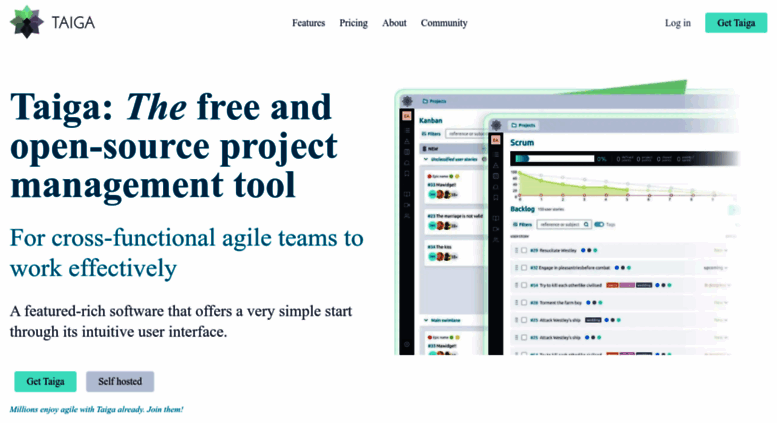Viewport: 777px width, 423px height.
Task: Click the 'A featured-rich software' paragraph
Action: [x=181, y=321]
